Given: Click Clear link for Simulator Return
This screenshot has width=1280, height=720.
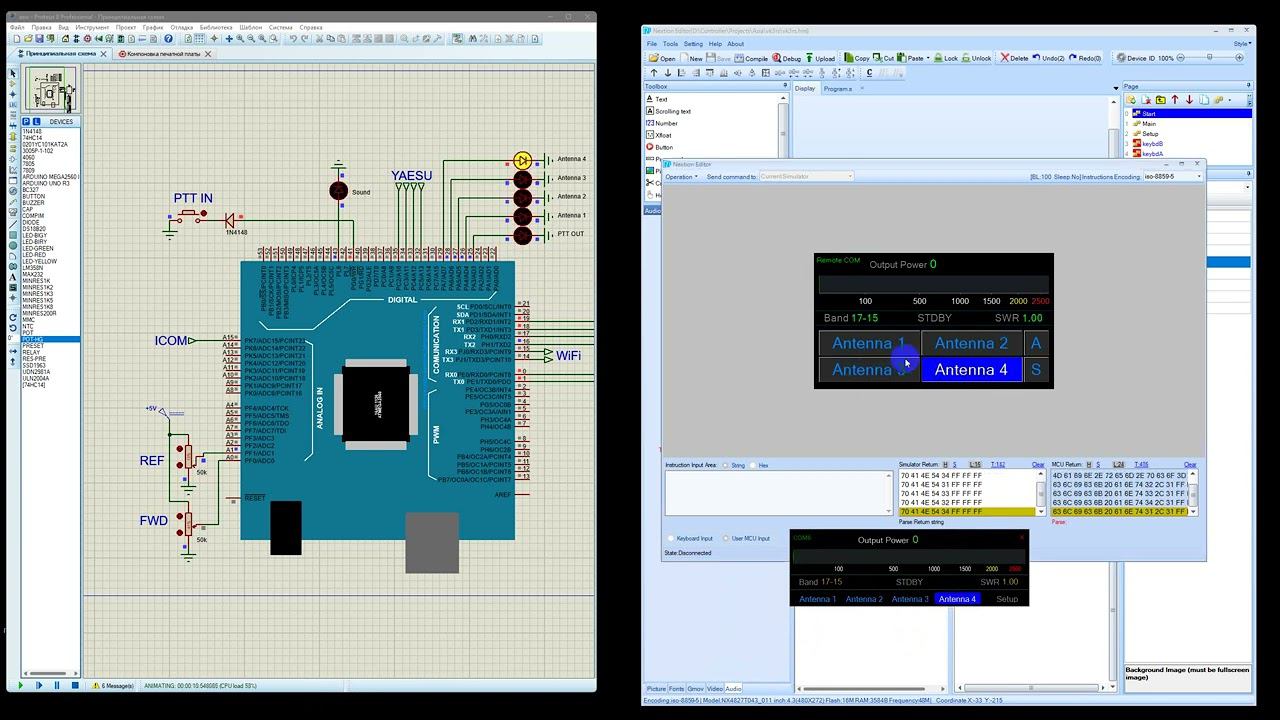Looking at the screenshot, I should (1038, 465).
